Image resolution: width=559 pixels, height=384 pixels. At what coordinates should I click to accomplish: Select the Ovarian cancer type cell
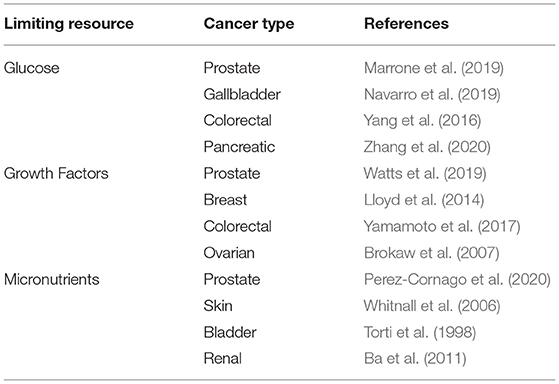click(229, 253)
